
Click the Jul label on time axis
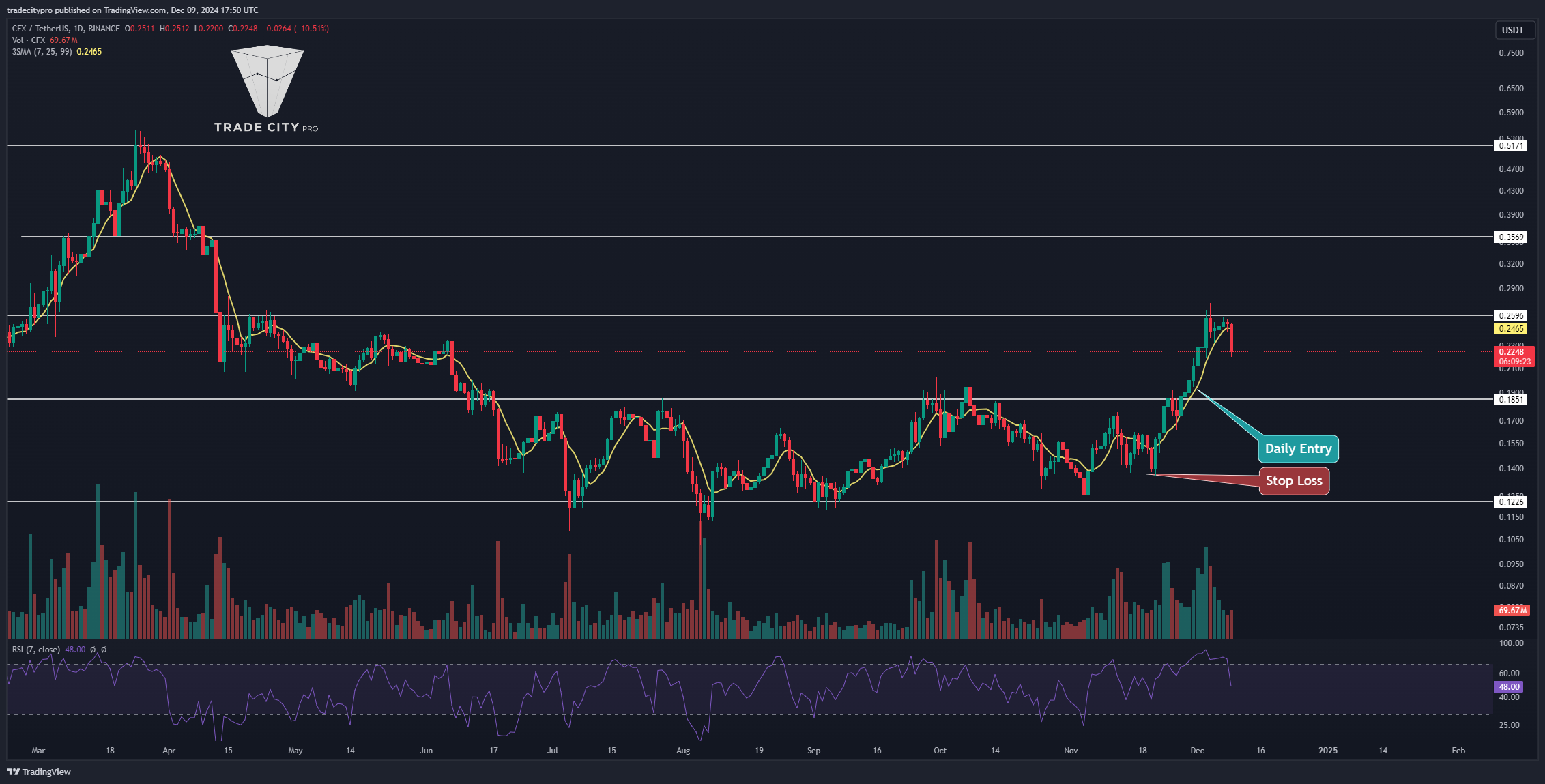pos(553,751)
